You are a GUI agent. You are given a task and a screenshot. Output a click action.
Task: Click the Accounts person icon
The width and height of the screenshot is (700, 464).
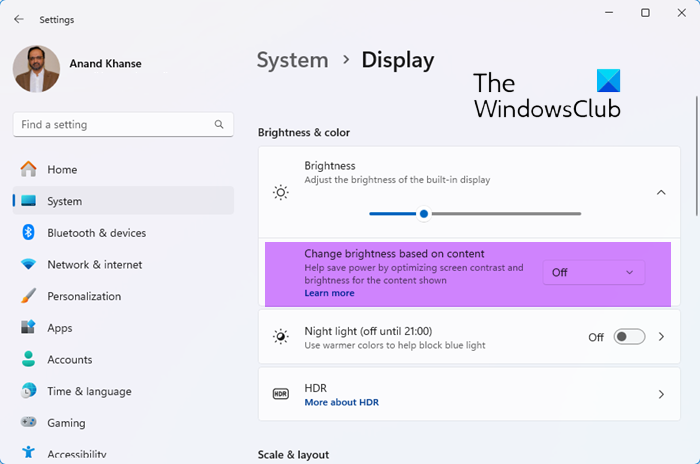pos(28,360)
